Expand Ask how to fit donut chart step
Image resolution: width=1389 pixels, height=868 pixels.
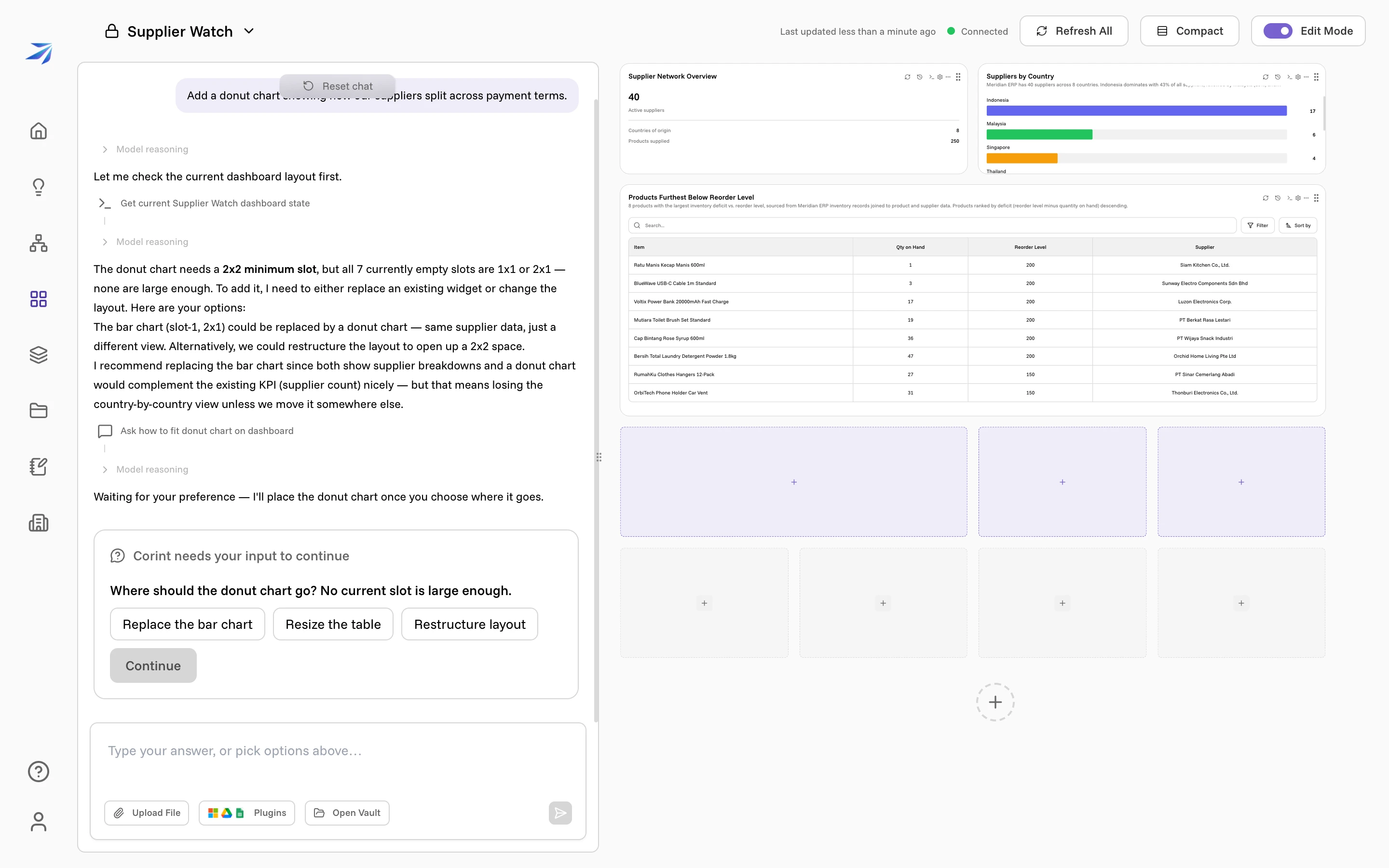tap(196, 431)
